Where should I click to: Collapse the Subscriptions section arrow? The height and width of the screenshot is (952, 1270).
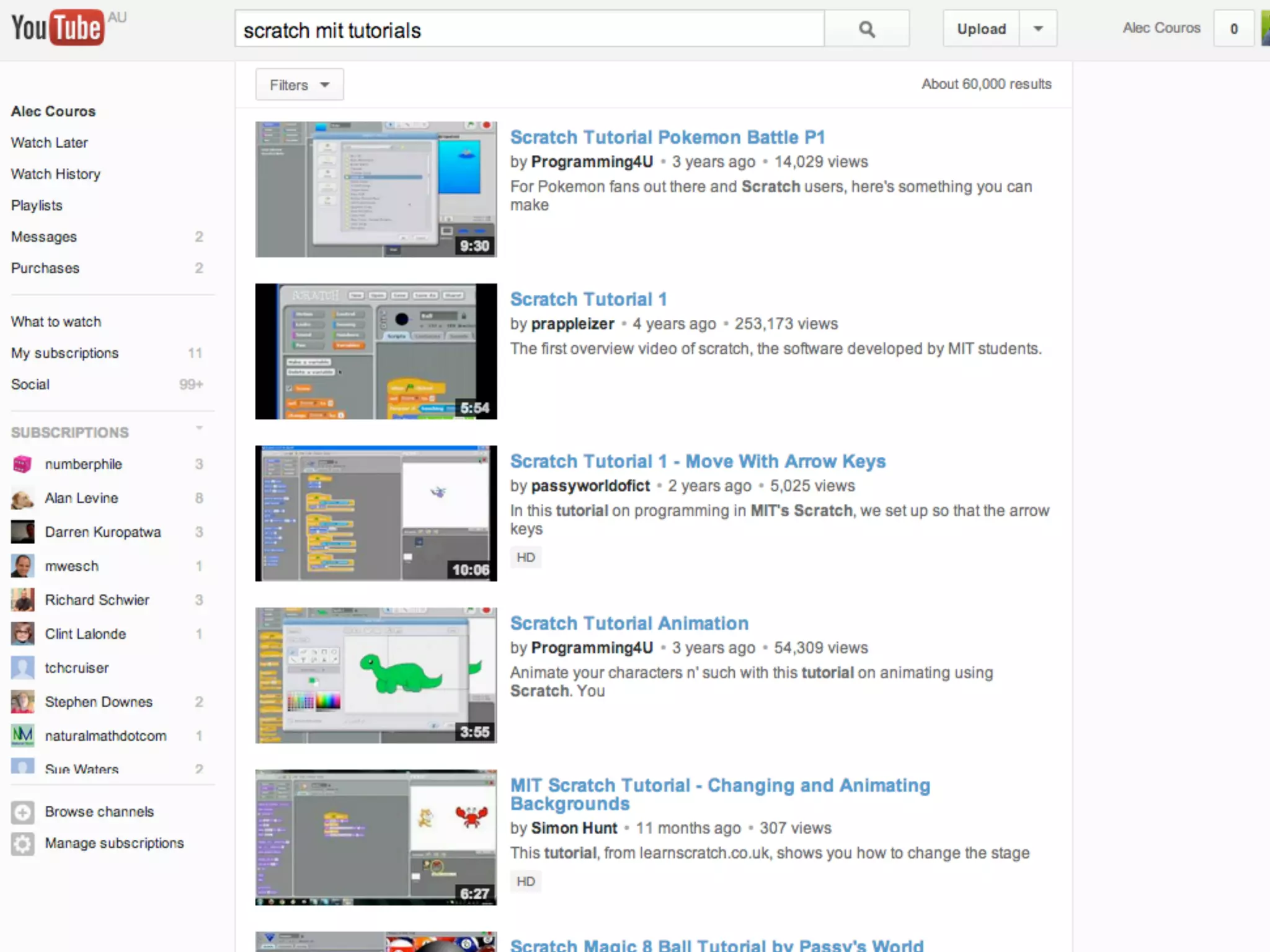point(199,428)
